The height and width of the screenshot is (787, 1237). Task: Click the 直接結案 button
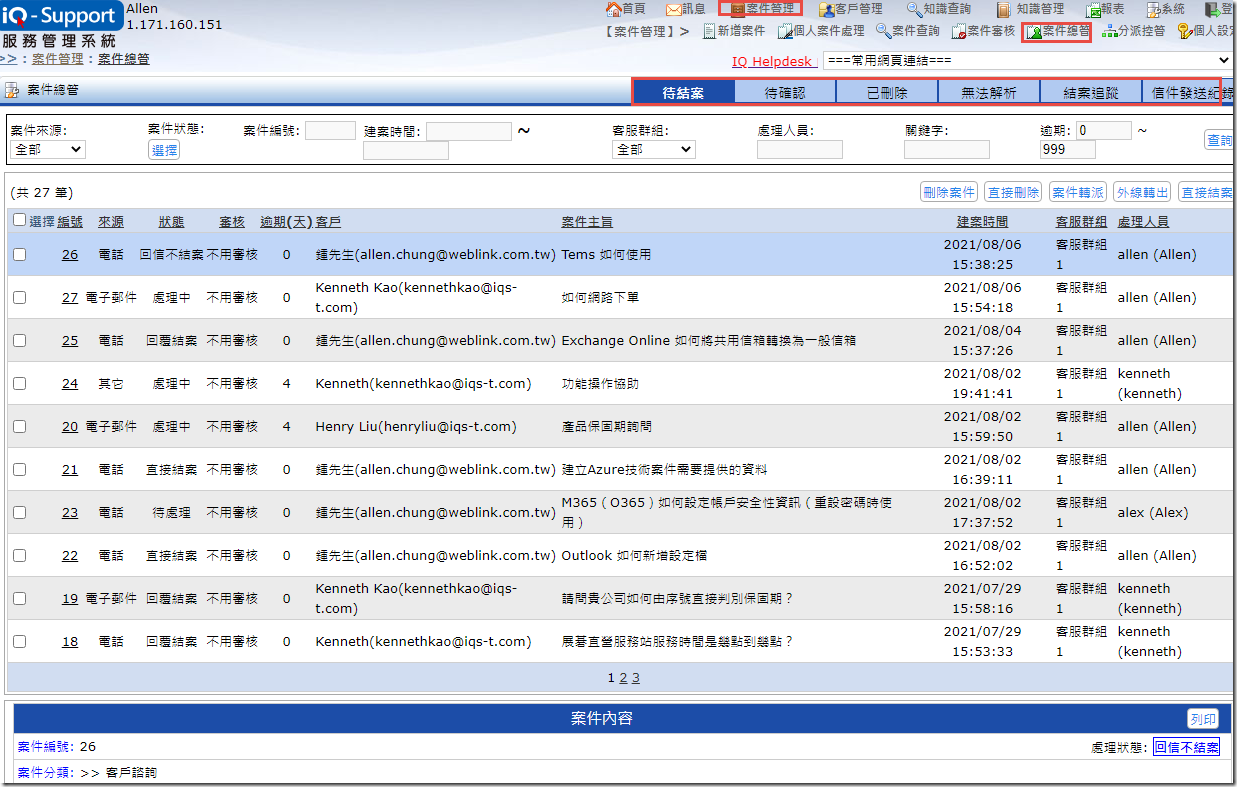coord(1206,192)
